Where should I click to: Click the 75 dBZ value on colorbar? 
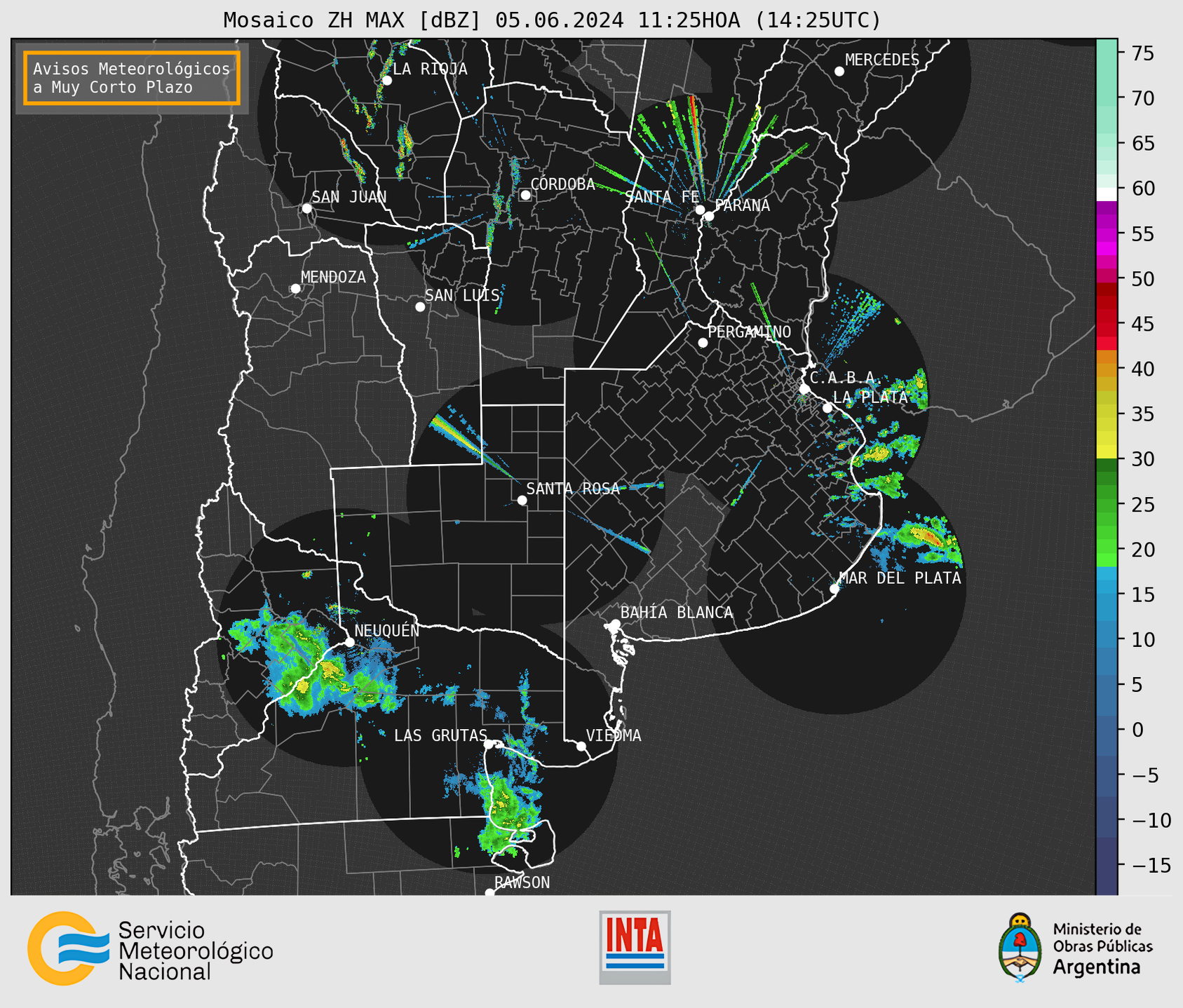click(1142, 53)
